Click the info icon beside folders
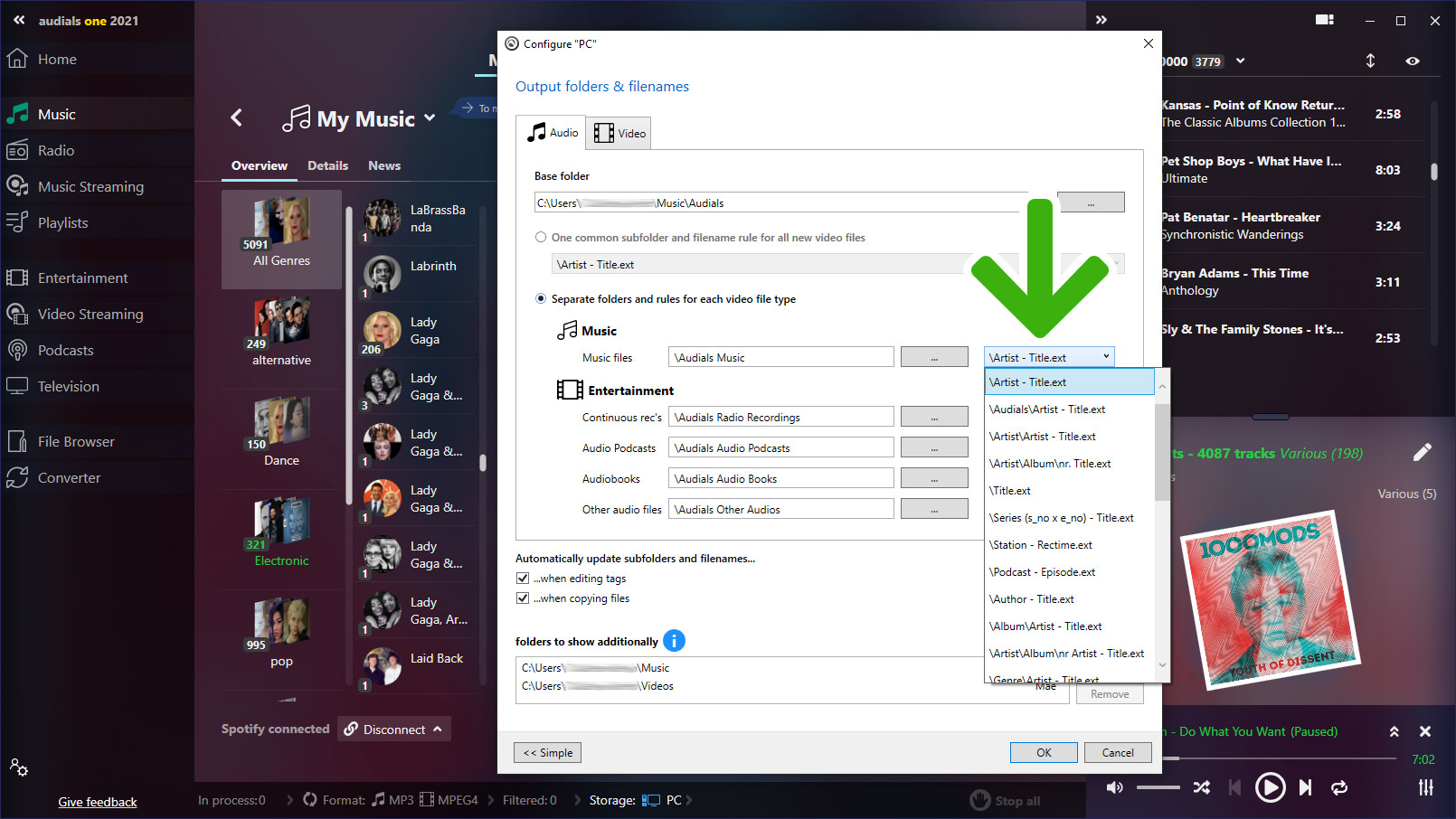Image resolution: width=1456 pixels, height=819 pixels. point(674,641)
